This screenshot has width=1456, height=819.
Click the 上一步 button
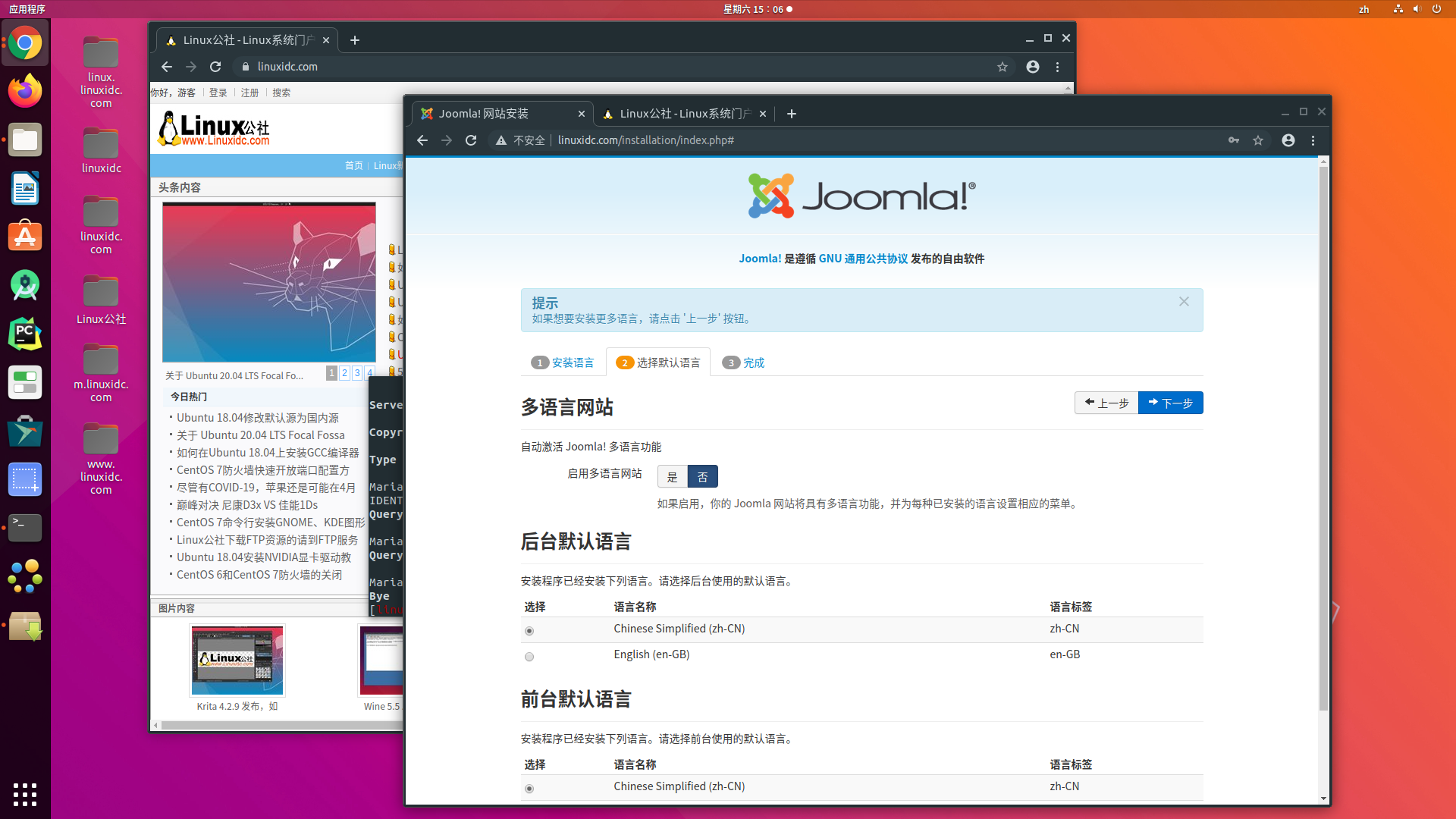(x=1106, y=403)
